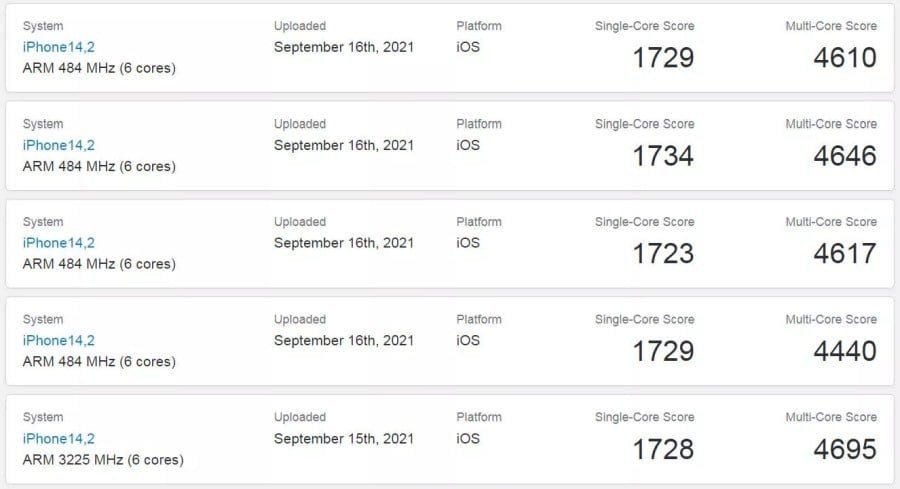Click iOS platform in the row scoring 4695

468,439
